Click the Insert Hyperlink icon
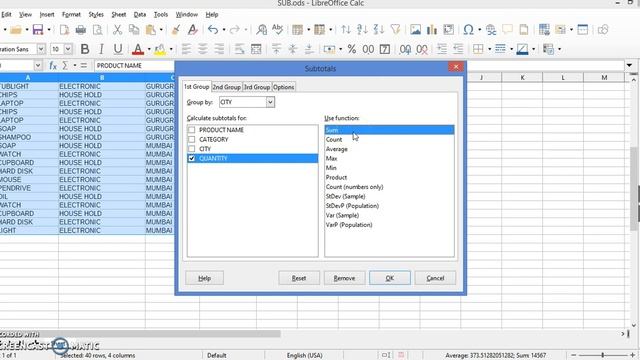The image size is (640, 360). (x=491, y=30)
